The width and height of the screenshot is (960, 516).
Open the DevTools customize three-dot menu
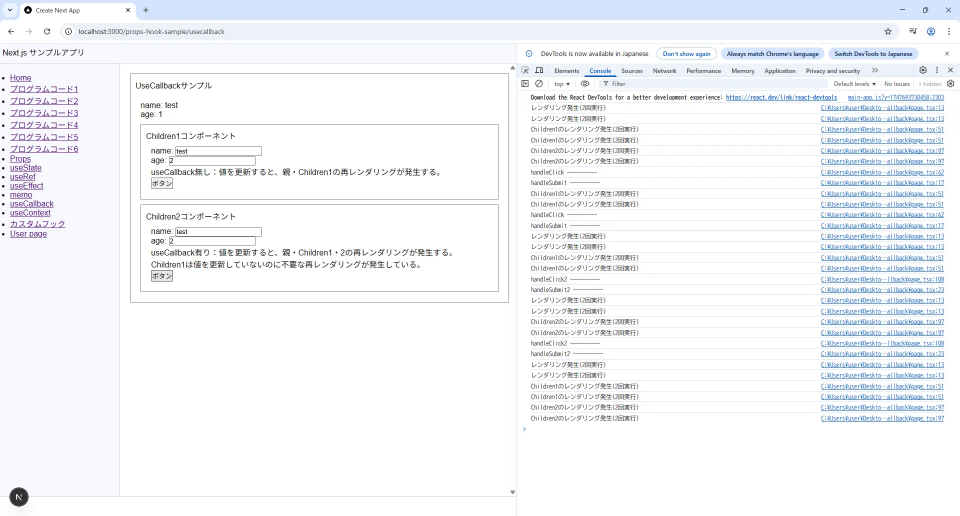tap(937, 70)
